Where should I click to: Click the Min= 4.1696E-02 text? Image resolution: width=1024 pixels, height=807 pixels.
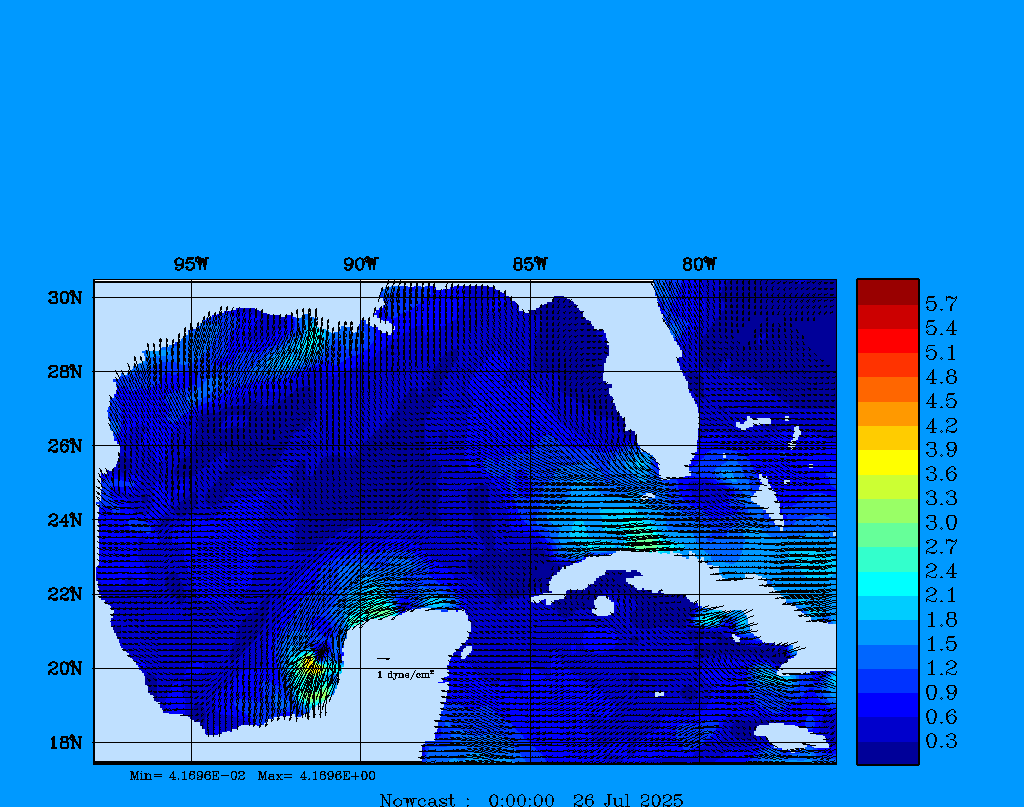click(188, 776)
